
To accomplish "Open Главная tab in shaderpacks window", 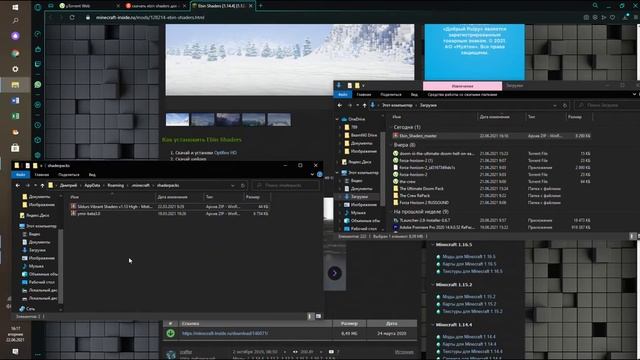I will click(x=42, y=174).
